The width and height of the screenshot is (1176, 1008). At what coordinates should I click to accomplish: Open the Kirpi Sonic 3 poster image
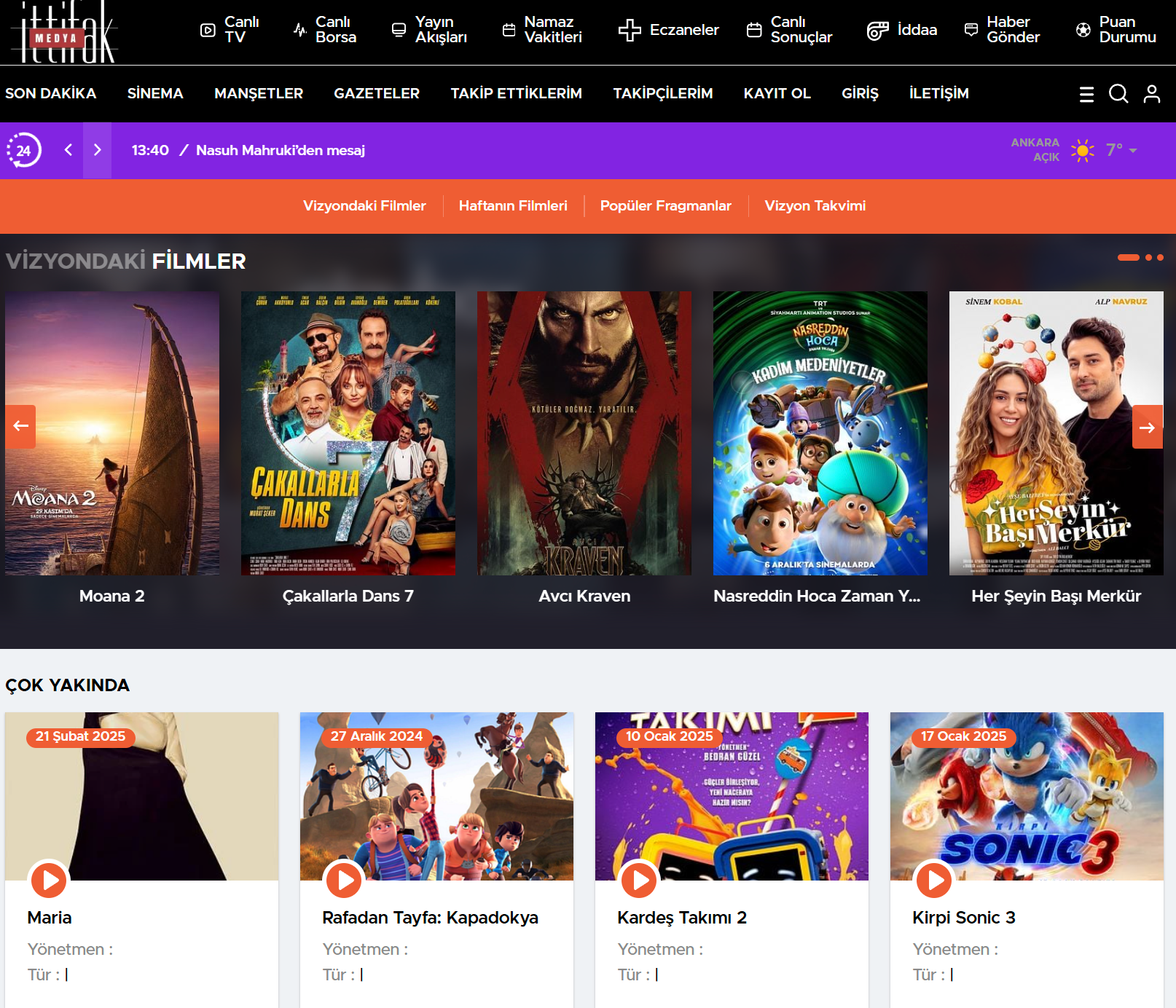pos(1027,796)
